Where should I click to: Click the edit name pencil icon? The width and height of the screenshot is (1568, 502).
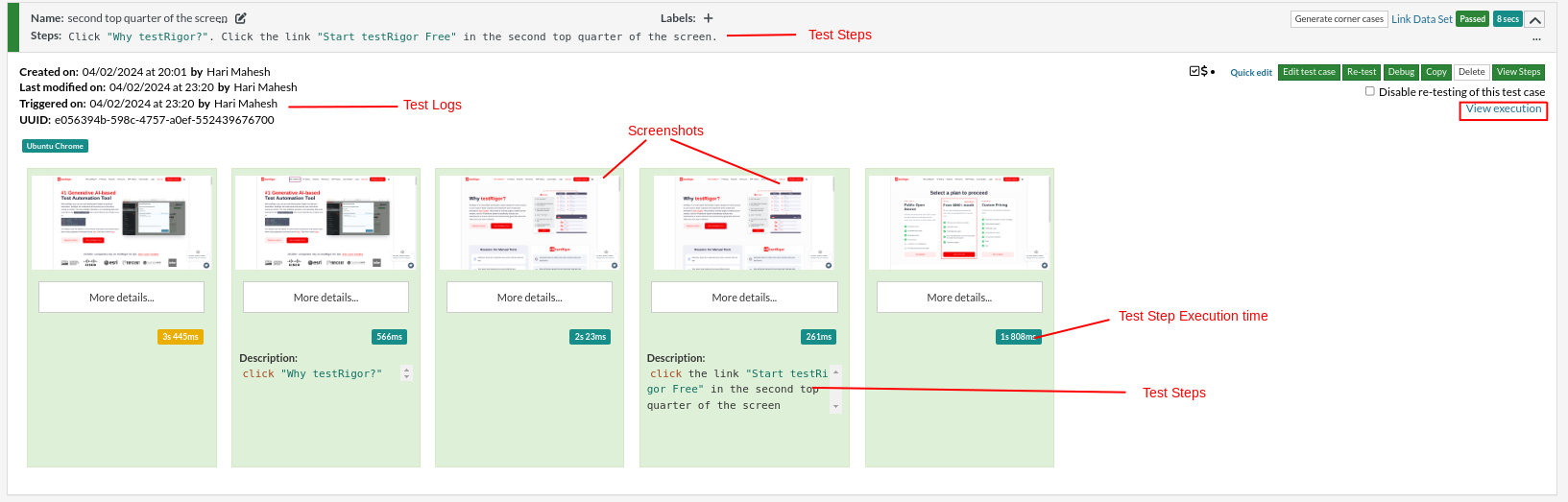(241, 18)
